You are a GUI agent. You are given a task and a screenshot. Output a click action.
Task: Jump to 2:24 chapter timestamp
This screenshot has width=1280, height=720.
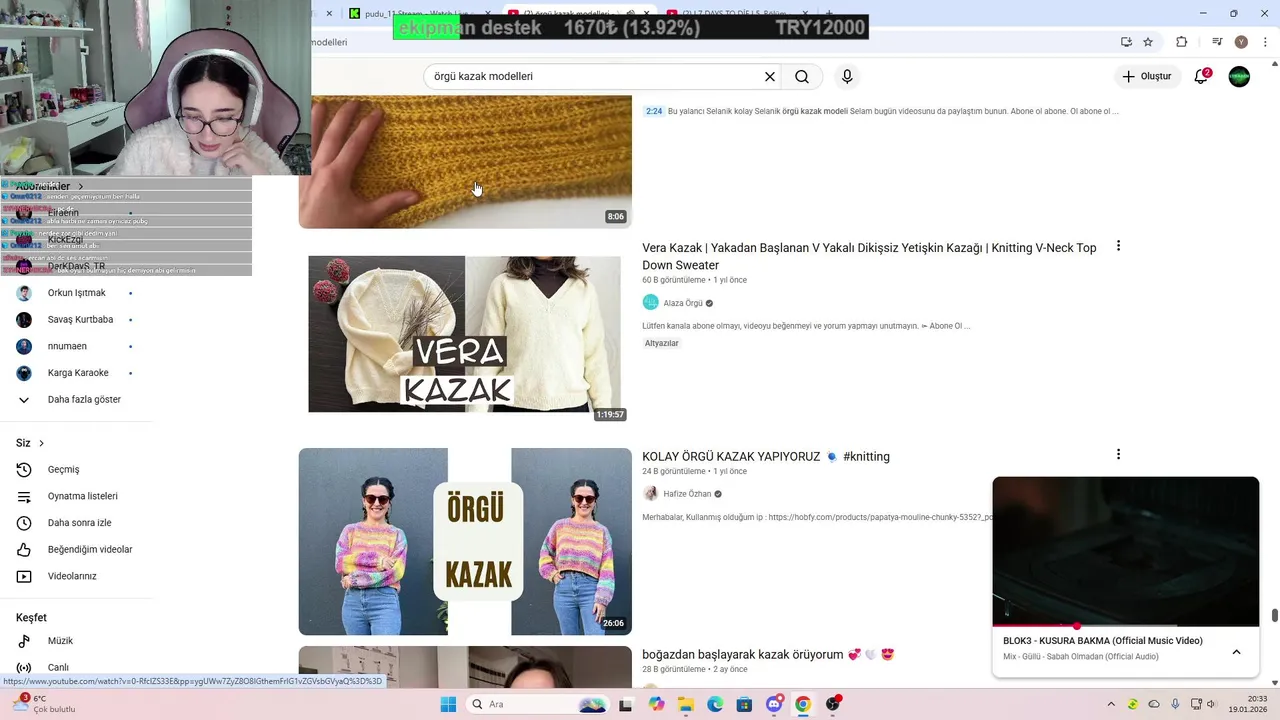pos(654,111)
